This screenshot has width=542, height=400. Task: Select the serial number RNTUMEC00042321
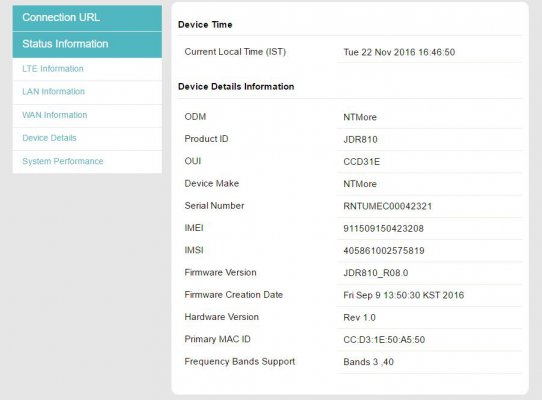pyautogui.click(x=387, y=206)
